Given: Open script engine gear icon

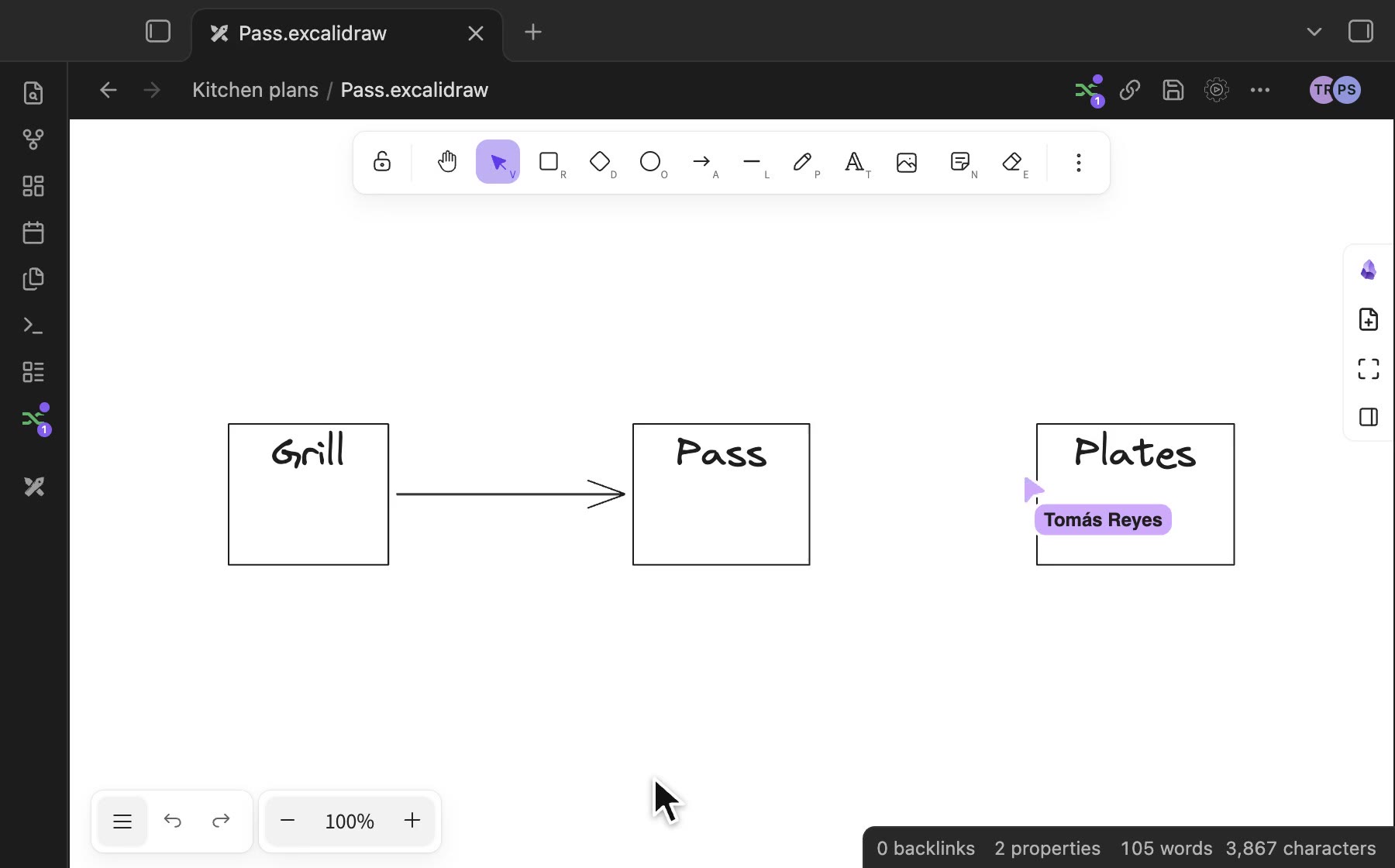Looking at the screenshot, I should click(x=1217, y=90).
